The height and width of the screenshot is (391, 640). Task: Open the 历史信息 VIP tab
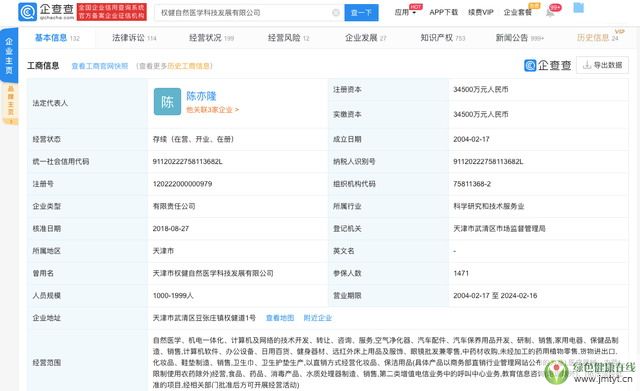point(598,38)
